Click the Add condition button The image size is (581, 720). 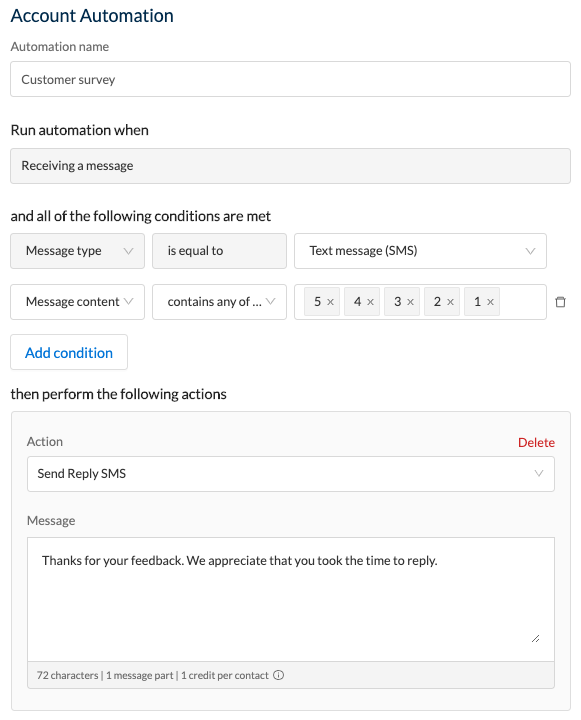69,352
